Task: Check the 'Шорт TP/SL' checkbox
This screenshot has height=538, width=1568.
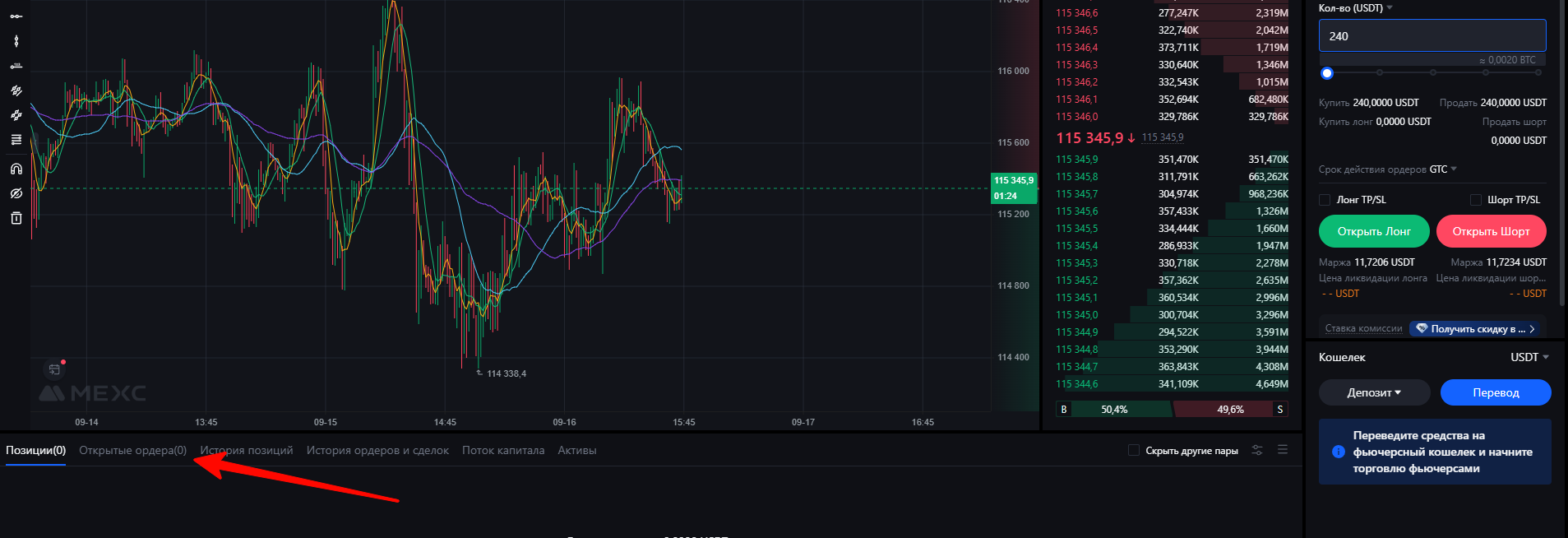Action: 1476,200
